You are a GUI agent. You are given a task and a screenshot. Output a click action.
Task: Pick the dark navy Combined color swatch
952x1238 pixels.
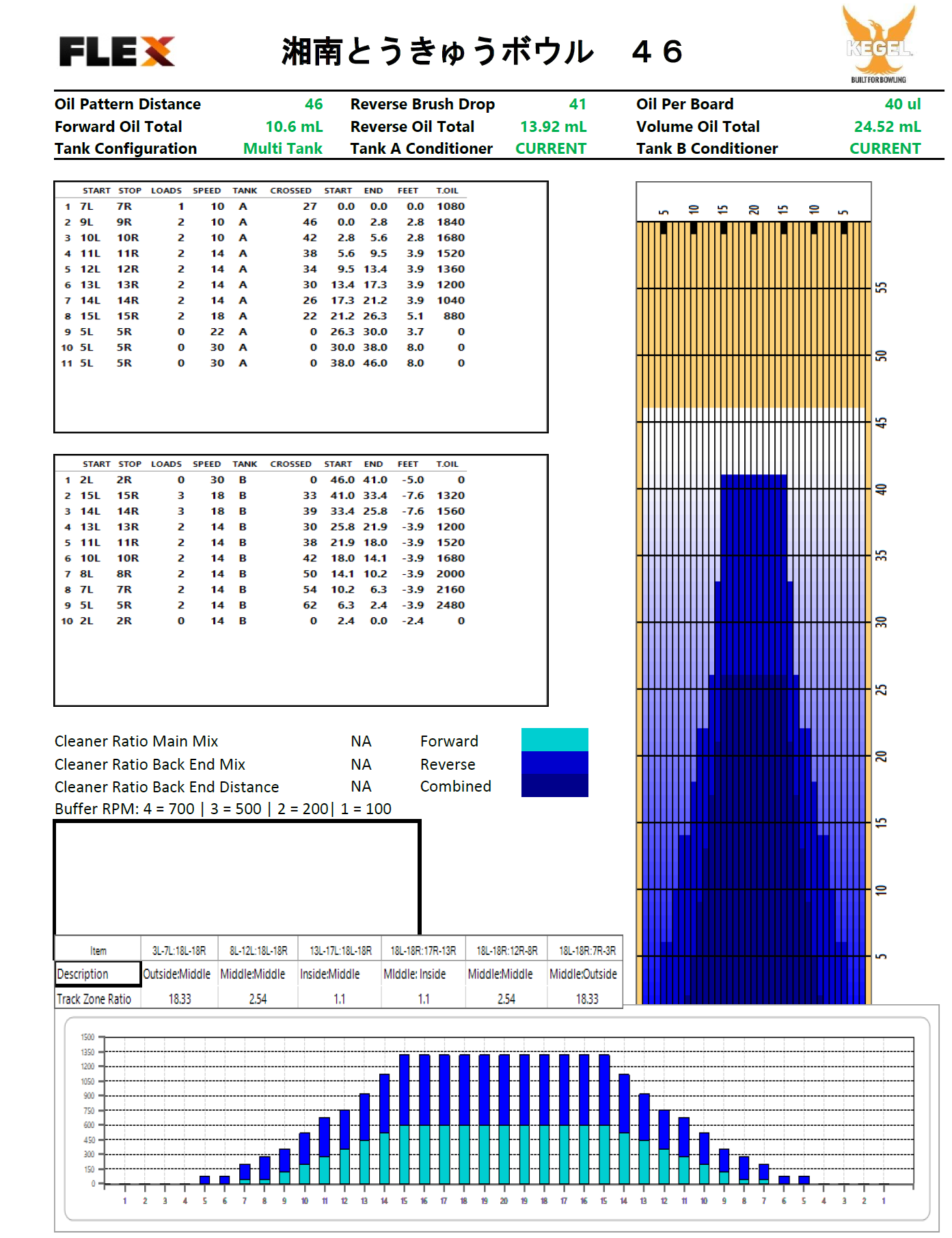(554, 785)
